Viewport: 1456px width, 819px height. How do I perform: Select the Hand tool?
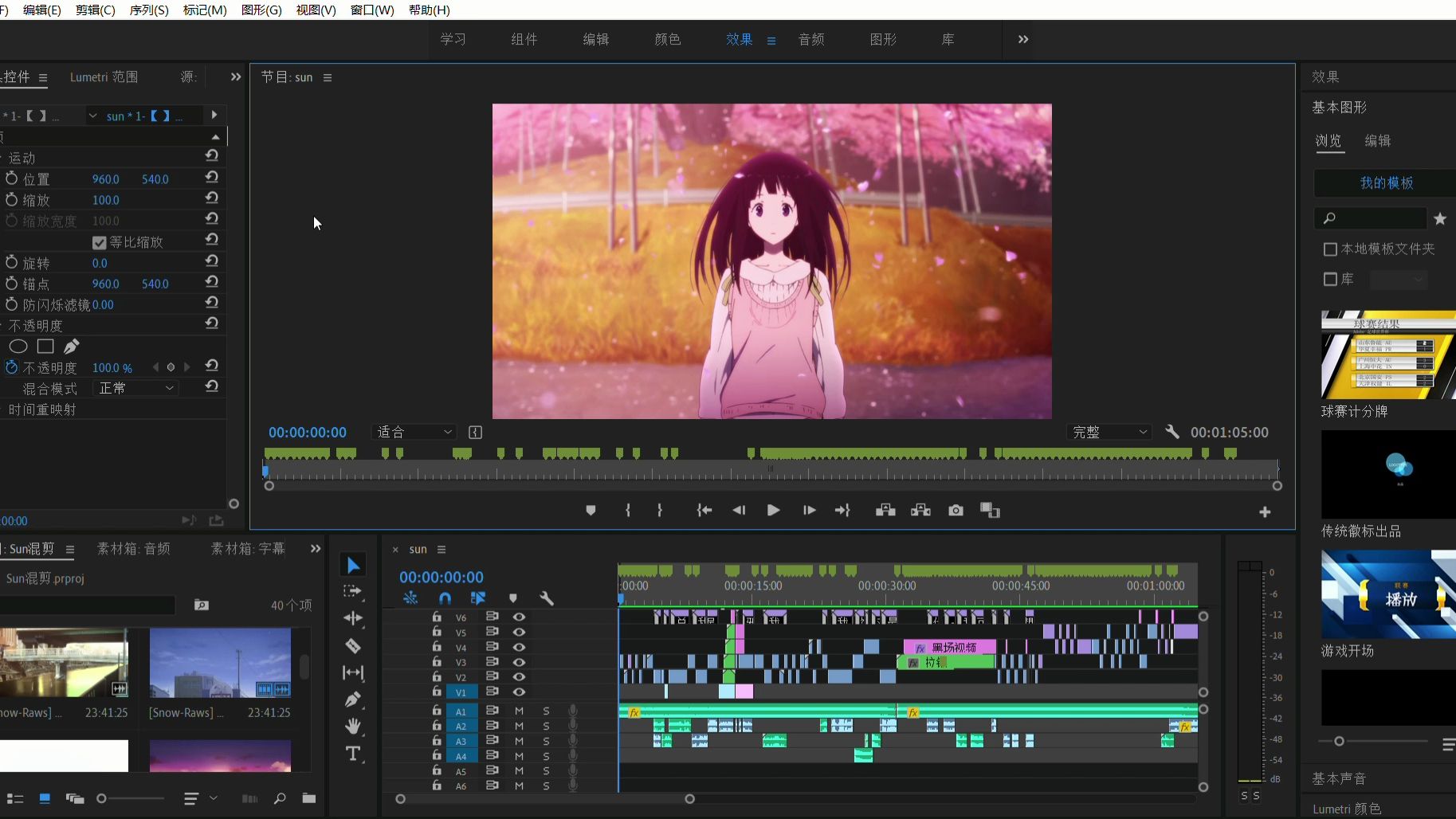tap(353, 727)
